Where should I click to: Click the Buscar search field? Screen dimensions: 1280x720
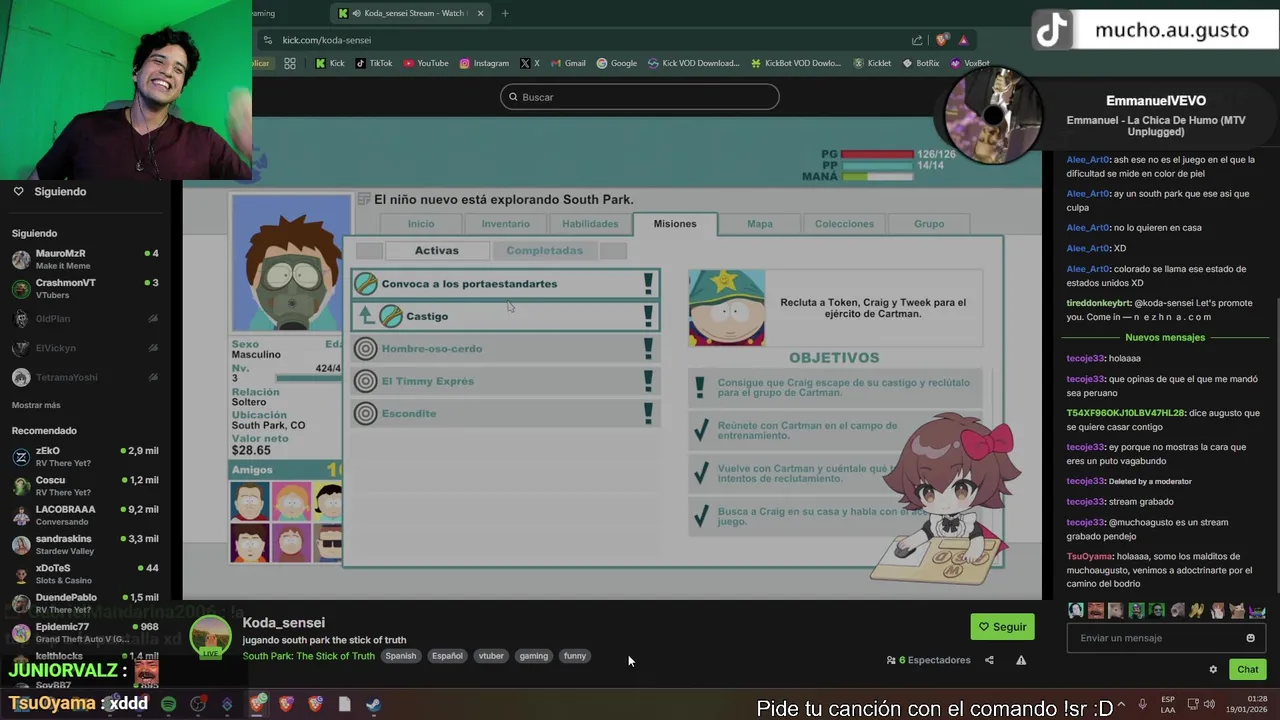pyautogui.click(x=640, y=97)
